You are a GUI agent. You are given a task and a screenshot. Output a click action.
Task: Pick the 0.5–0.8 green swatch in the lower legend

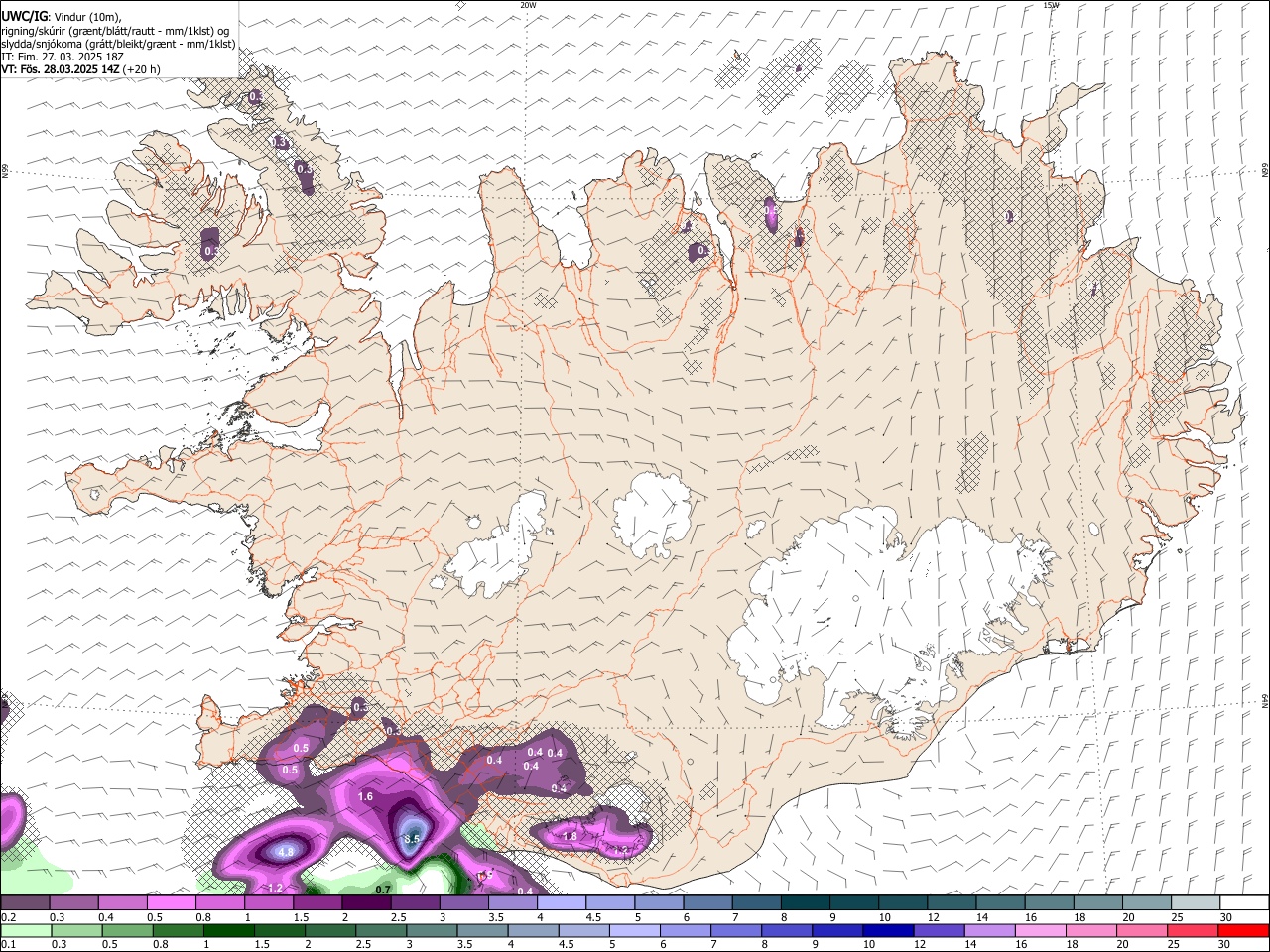(x=128, y=931)
